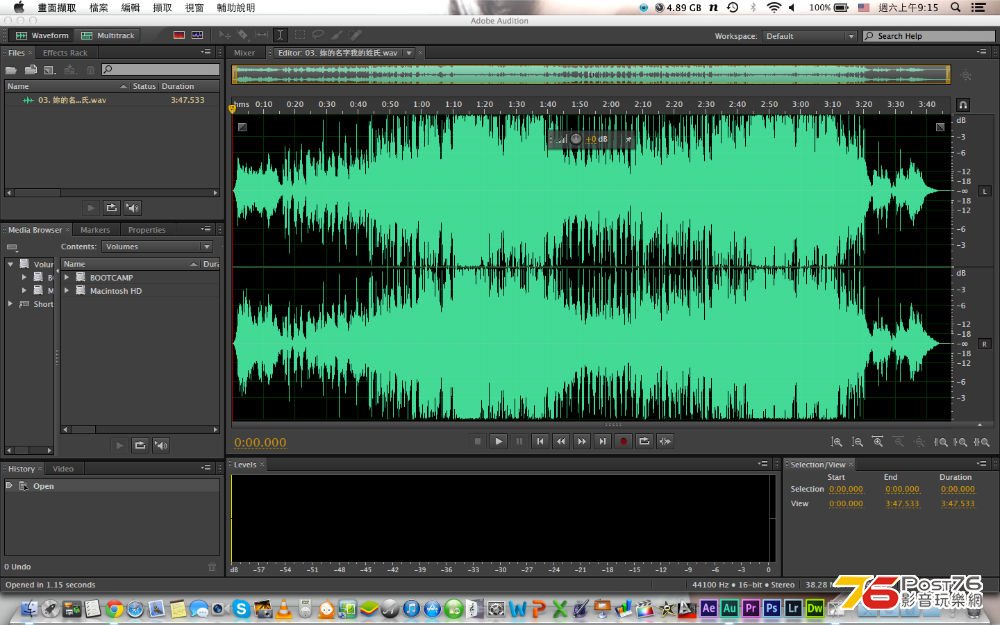Switch to Waveform view

[x=43, y=35]
